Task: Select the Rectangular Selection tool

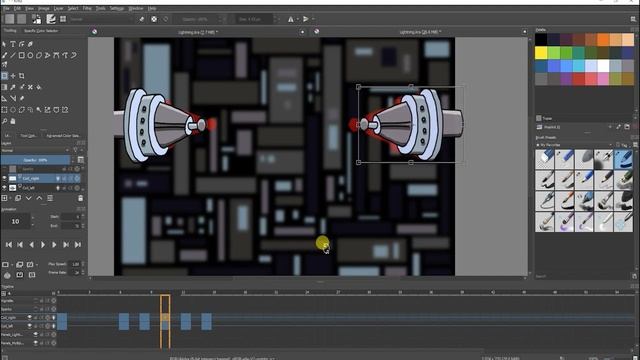Action: tap(4, 110)
